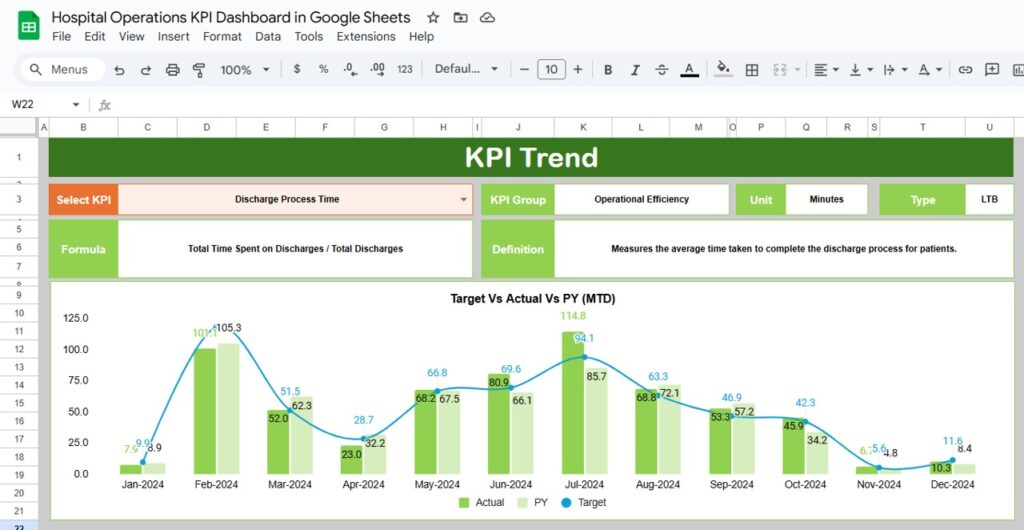Image resolution: width=1024 pixels, height=530 pixels.
Task: Toggle strikethrough formatting
Action: (662, 70)
